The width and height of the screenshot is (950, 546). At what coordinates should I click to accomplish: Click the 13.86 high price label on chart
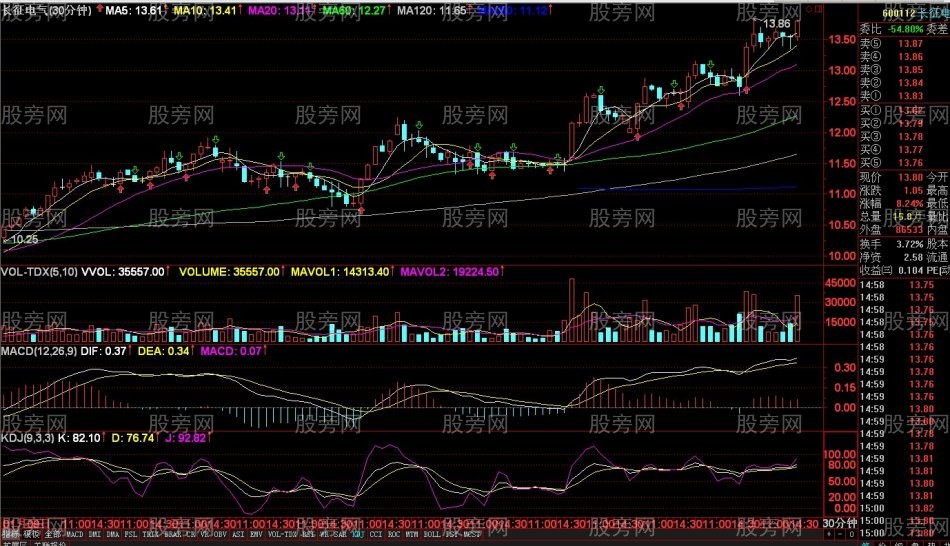[x=776, y=24]
